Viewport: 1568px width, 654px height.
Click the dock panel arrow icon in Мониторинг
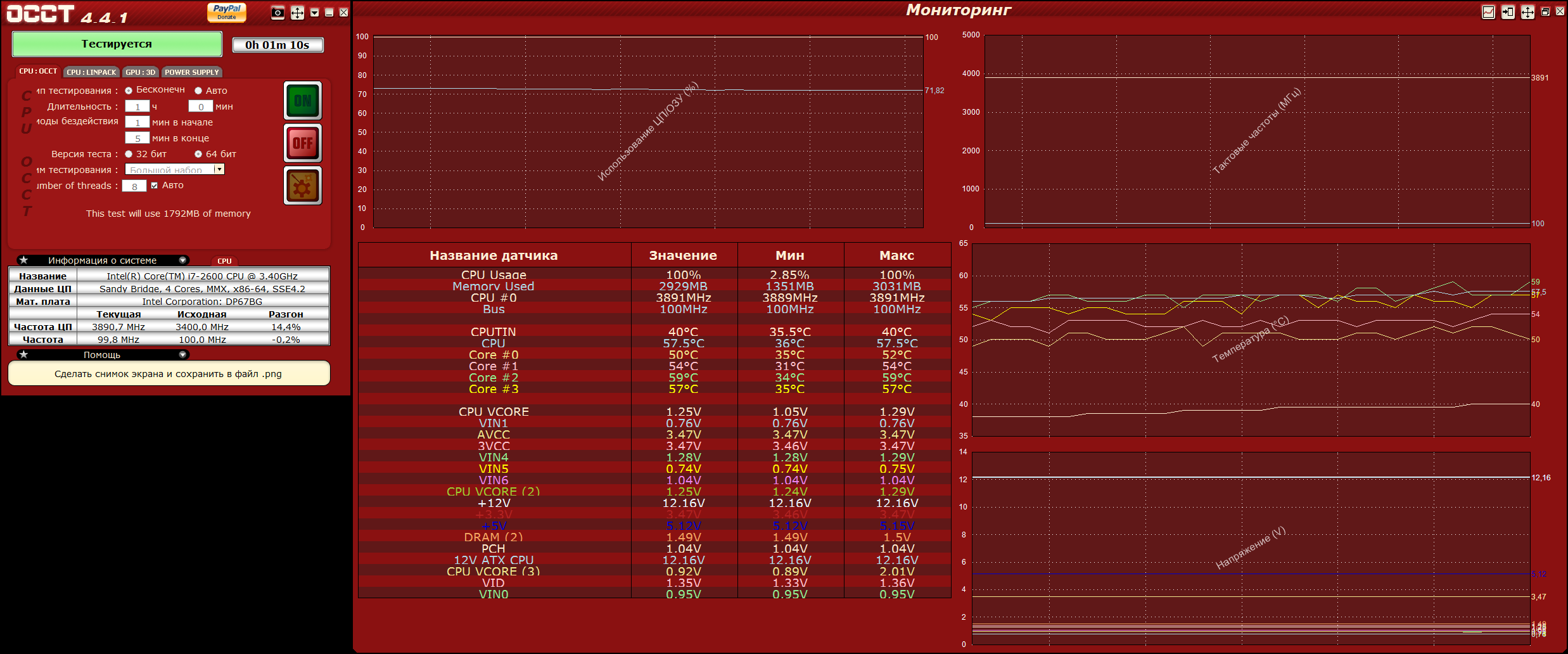point(1508,12)
